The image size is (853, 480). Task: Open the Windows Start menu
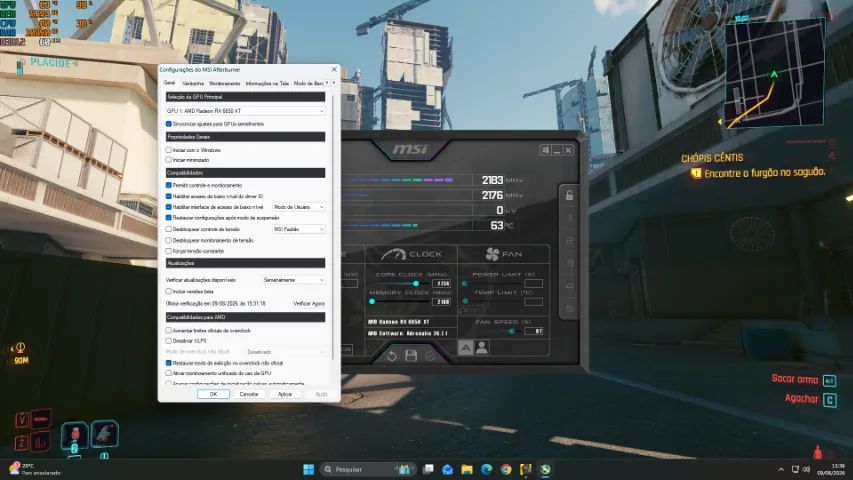(x=308, y=469)
